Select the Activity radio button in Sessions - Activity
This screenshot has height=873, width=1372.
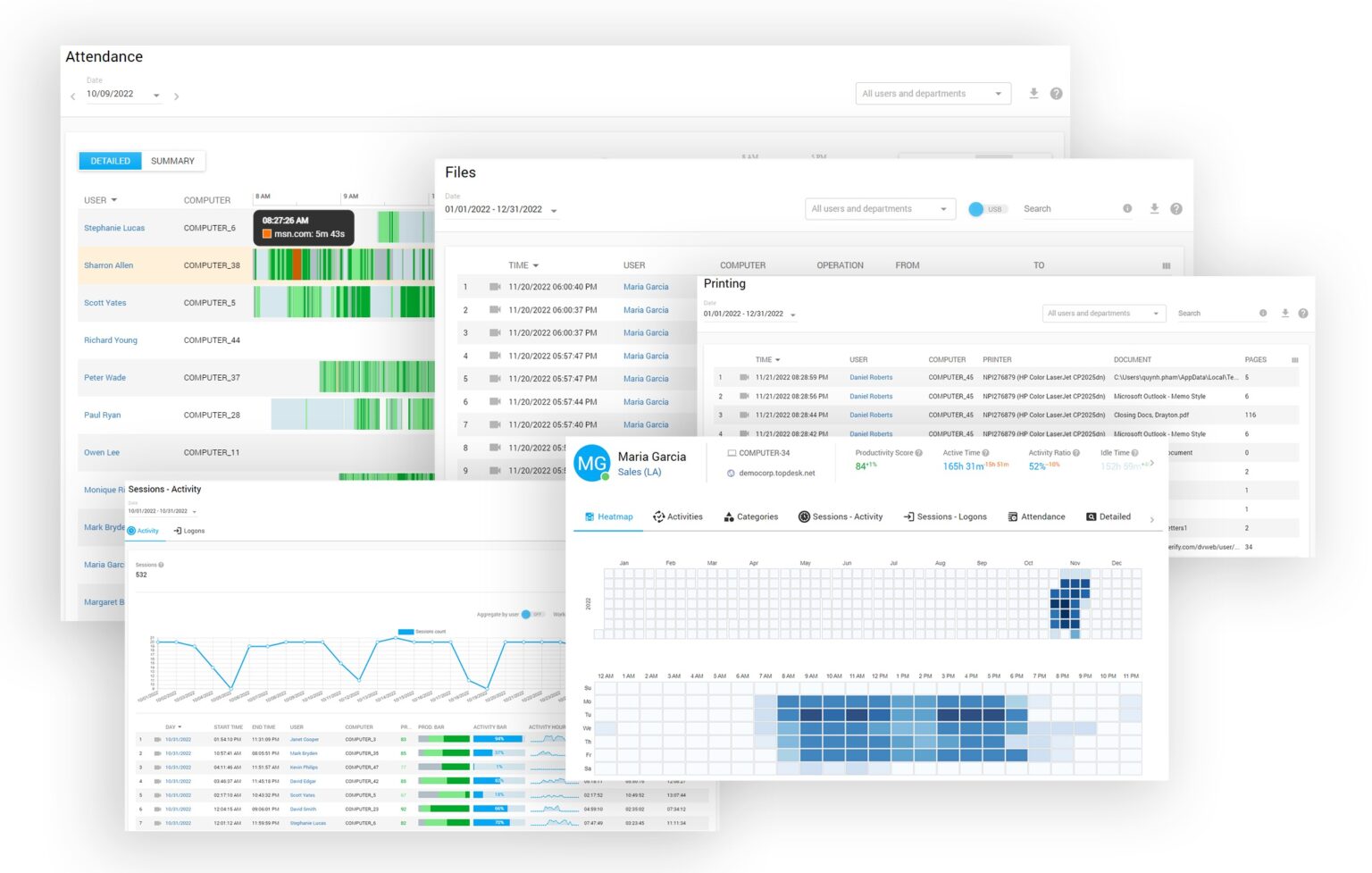point(132,531)
